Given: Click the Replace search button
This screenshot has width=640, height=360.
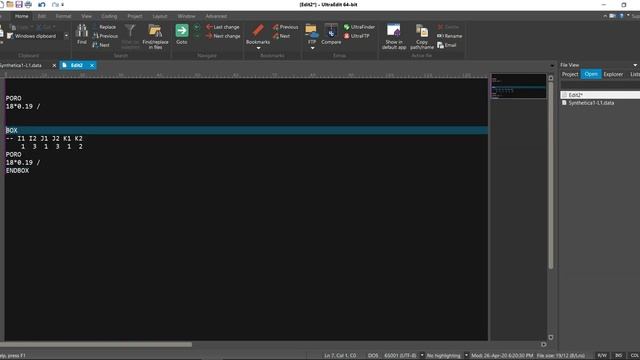Looking at the screenshot, I should pos(104,27).
